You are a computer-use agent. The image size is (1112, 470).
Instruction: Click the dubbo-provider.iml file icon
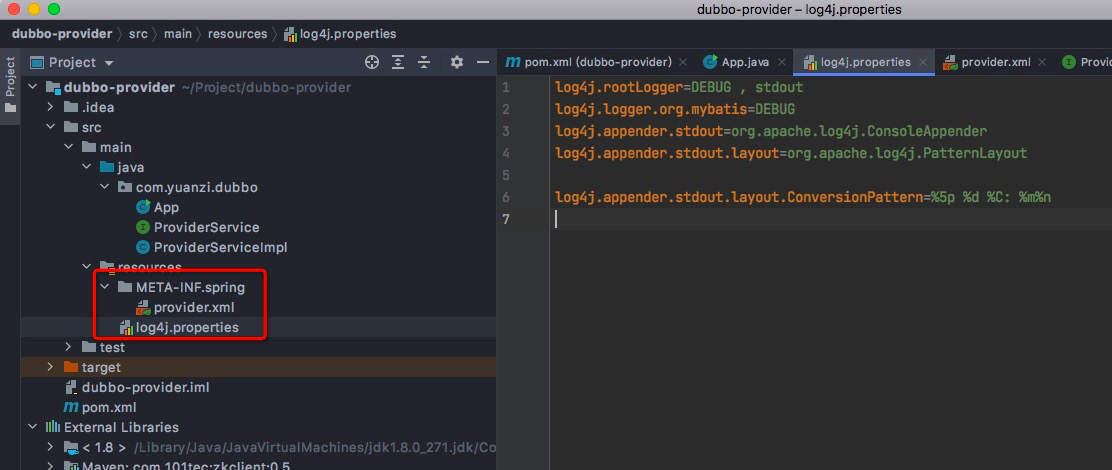pyautogui.click(x=71, y=388)
